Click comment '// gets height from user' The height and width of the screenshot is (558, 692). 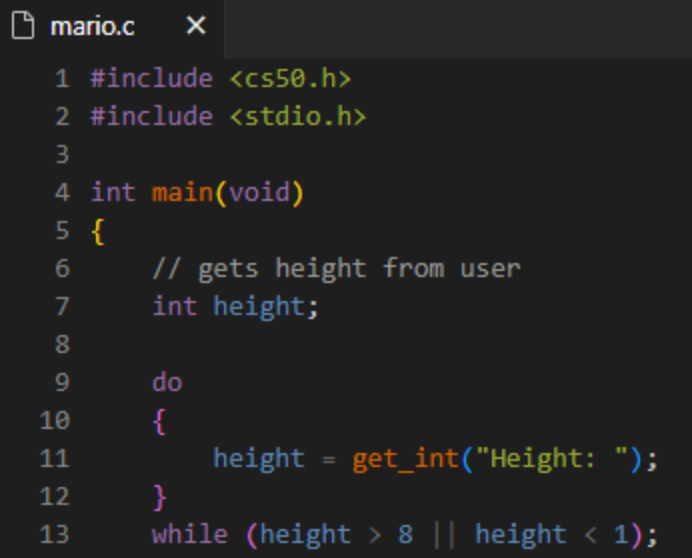point(336,268)
